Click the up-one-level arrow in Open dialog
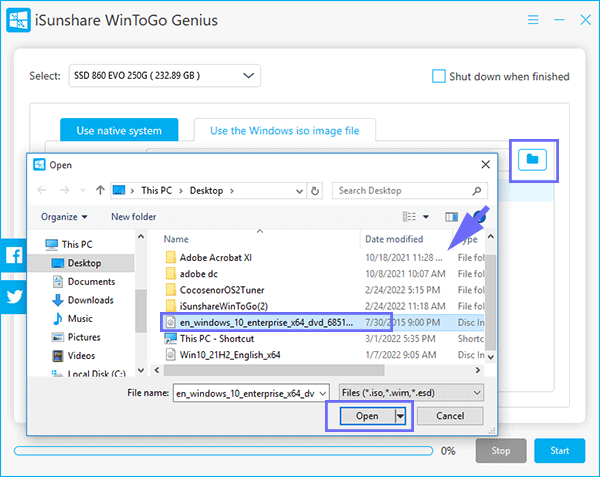Screen dimensions: 600x477 coord(100,190)
